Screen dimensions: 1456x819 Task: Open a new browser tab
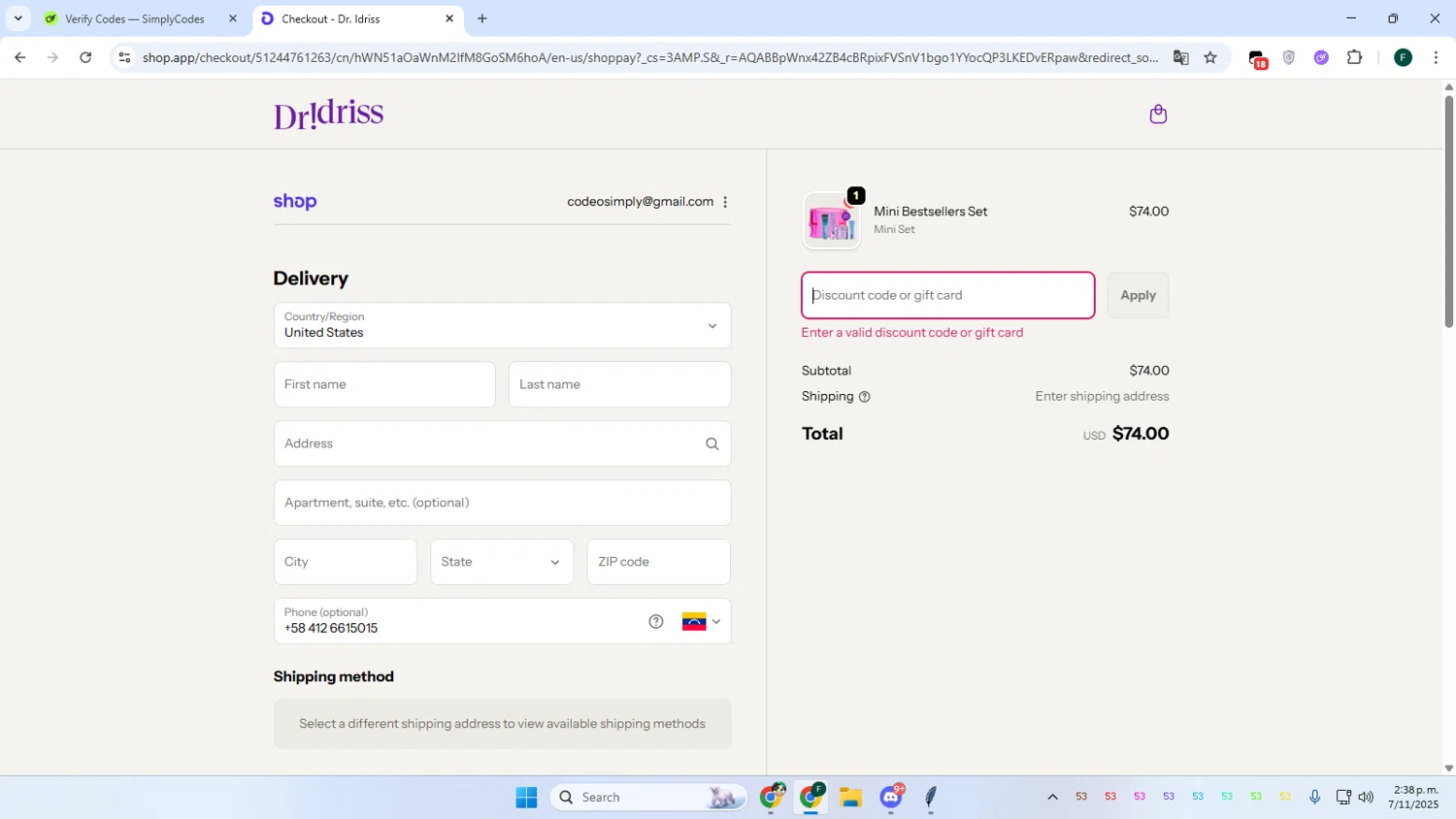(482, 18)
